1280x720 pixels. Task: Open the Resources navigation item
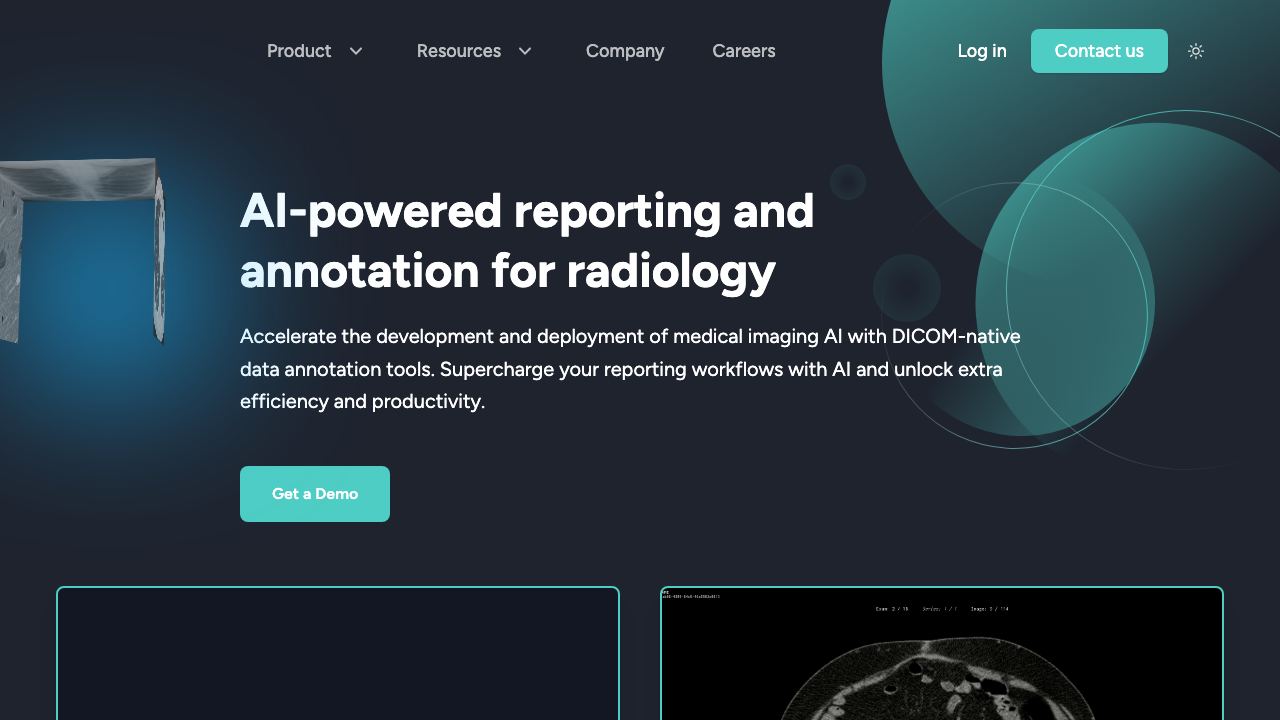[459, 51]
